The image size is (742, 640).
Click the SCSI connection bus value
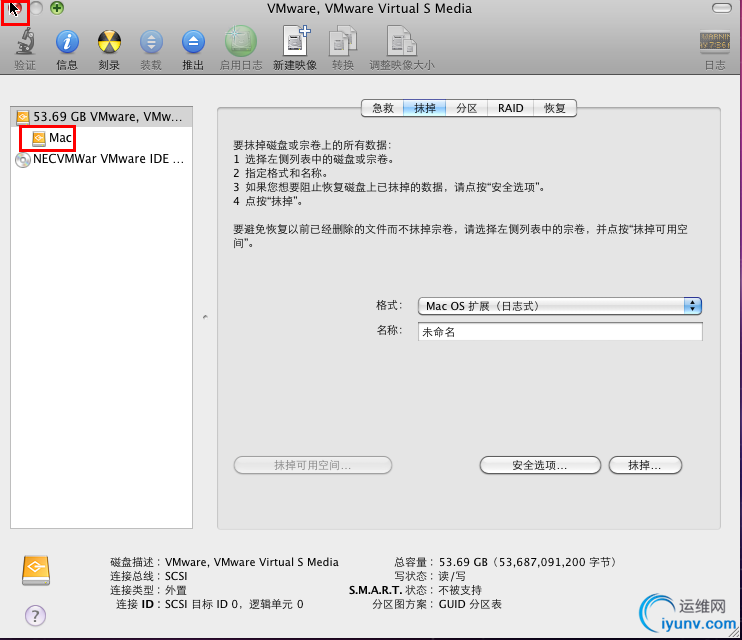176,576
